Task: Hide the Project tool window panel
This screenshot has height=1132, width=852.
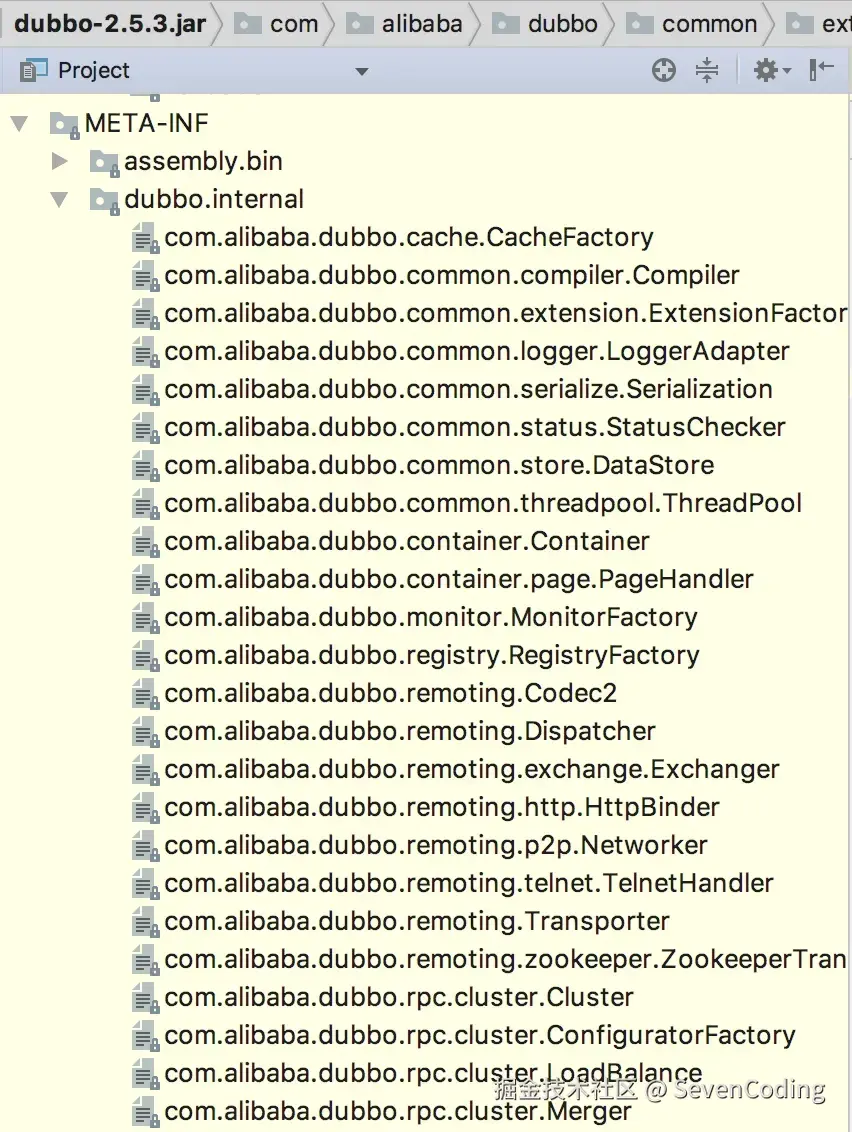Action: click(x=821, y=70)
